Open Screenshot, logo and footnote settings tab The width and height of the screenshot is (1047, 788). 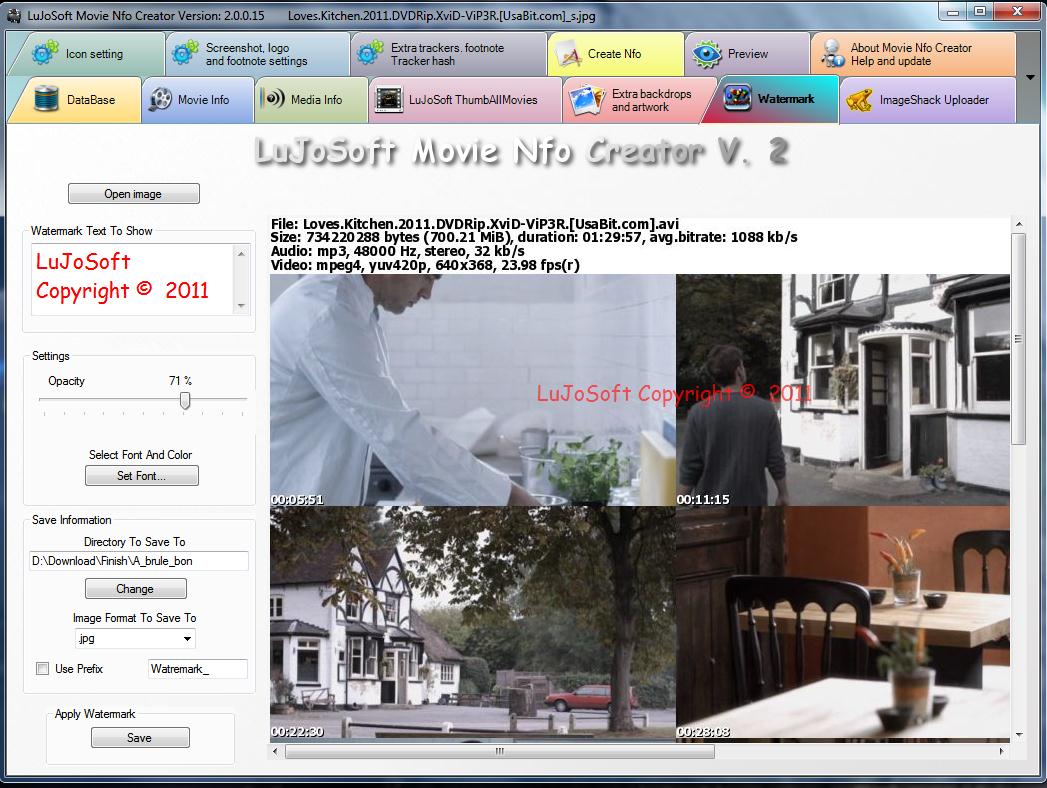click(258, 53)
